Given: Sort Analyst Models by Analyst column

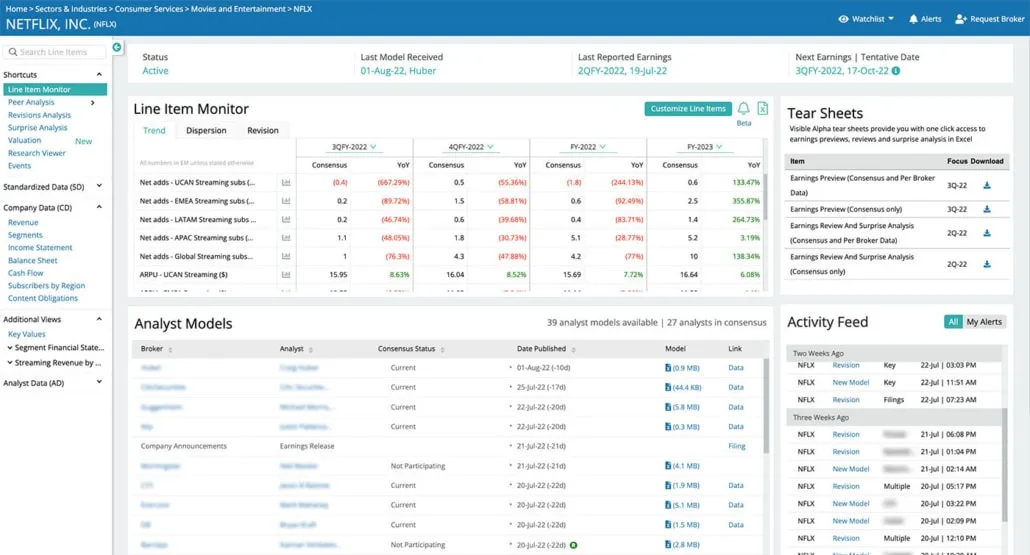Looking at the screenshot, I should point(311,349).
